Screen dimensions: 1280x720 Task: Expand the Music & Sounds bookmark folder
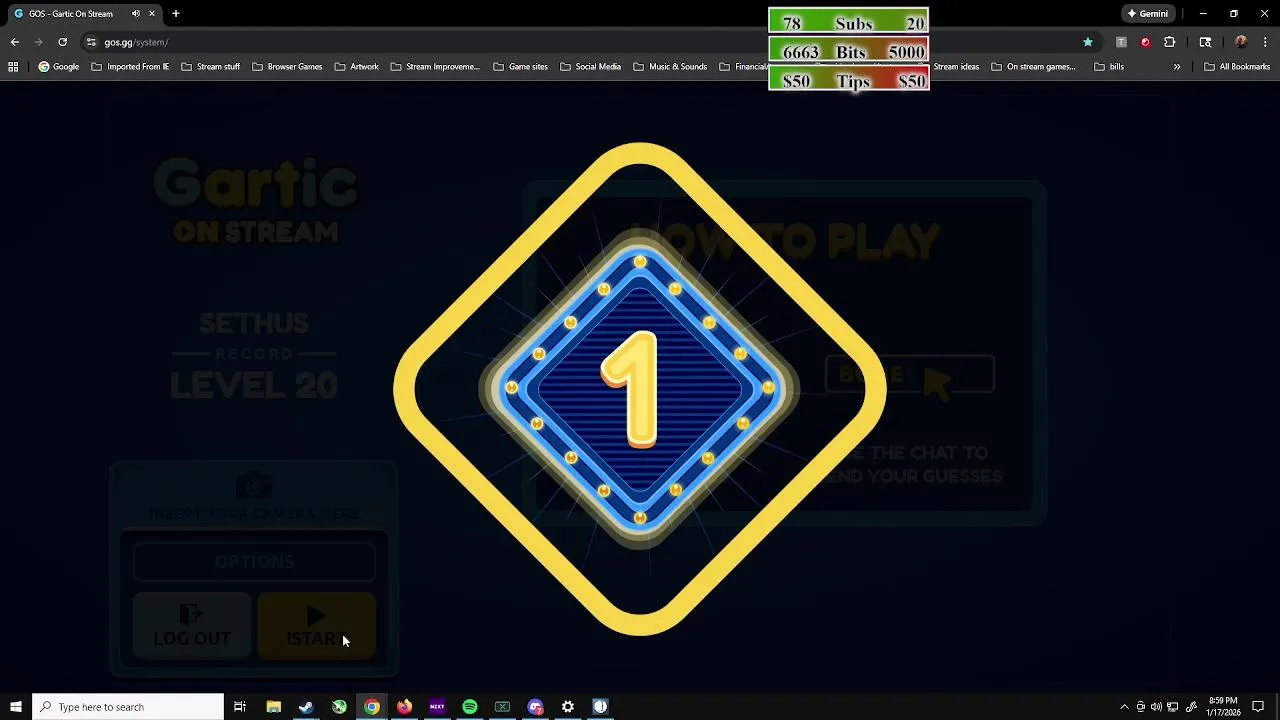[x=671, y=67]
